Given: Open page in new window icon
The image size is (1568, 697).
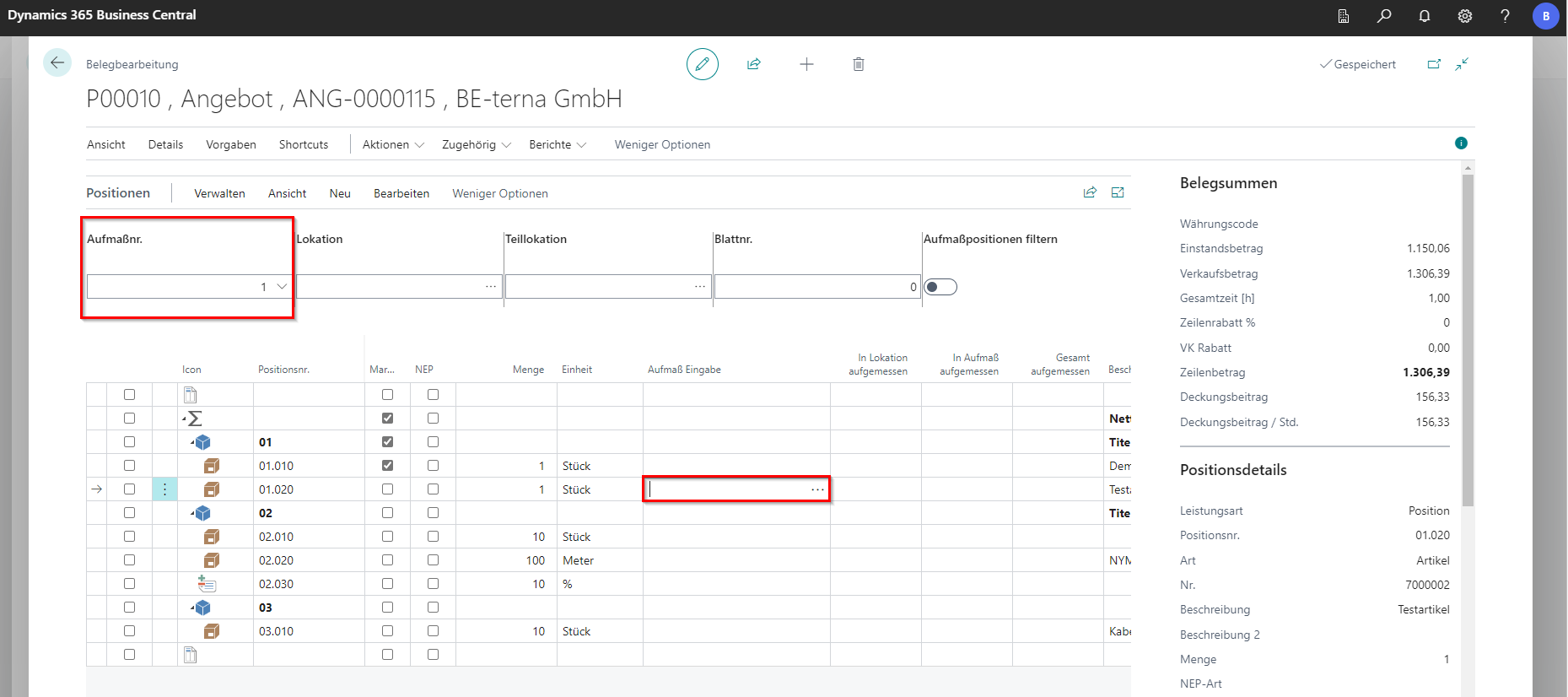Looking at the screenshot, I should [1434, 64].
